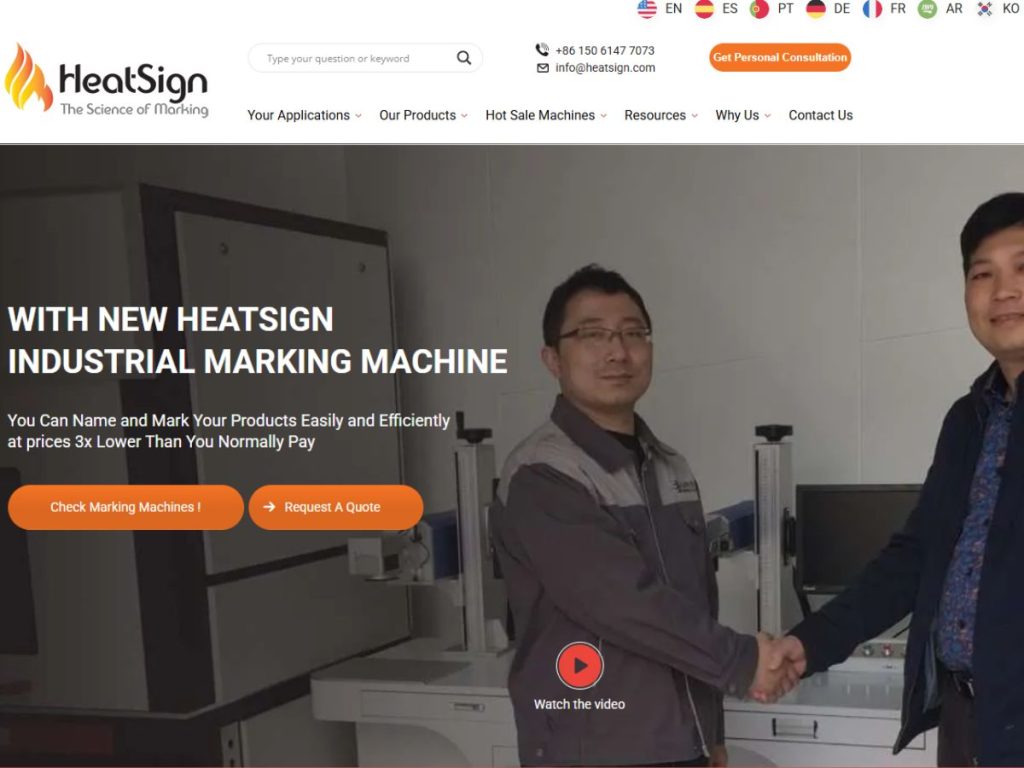Screen dimensions: 1024x768
Task: Select the French flag icon
Action: (872, 8)
